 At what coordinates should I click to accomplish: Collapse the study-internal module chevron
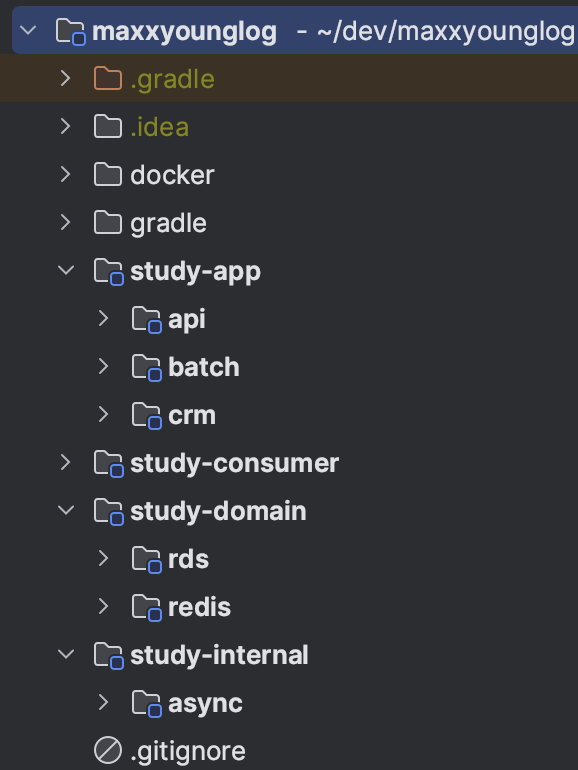pyautogui.click(x=66, y=654)
